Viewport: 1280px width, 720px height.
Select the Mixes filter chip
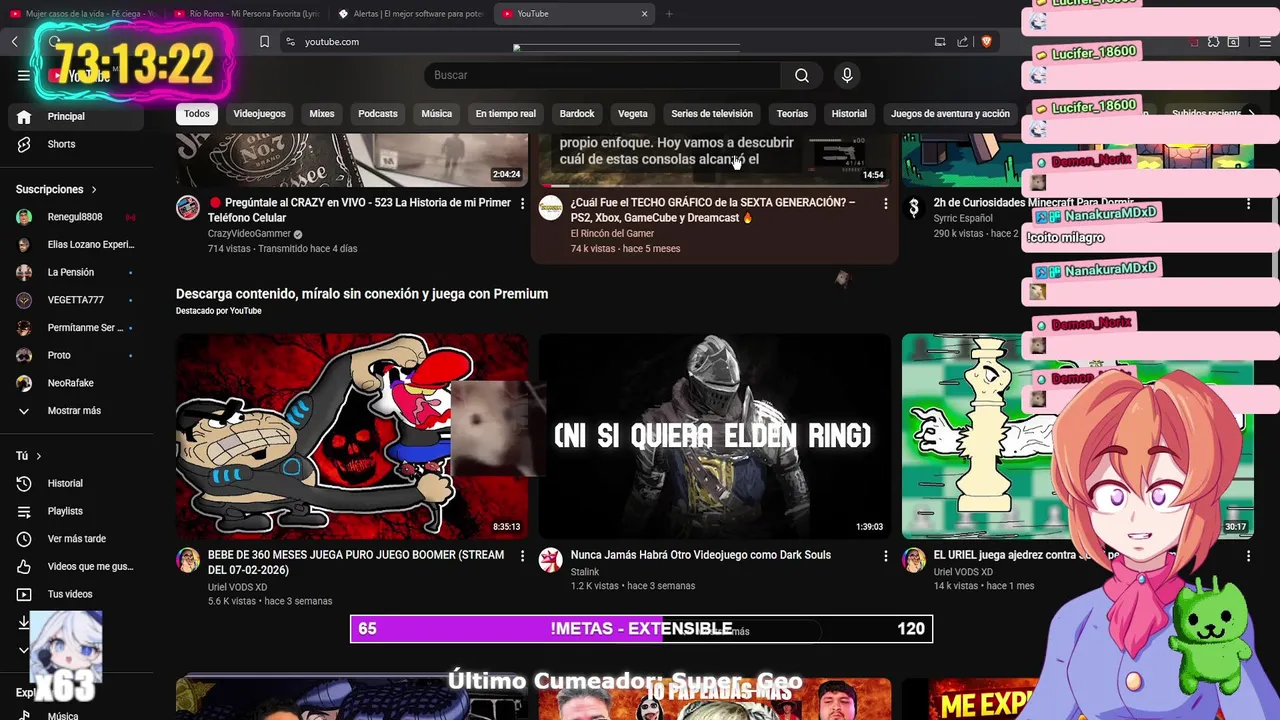pos(322,114)
